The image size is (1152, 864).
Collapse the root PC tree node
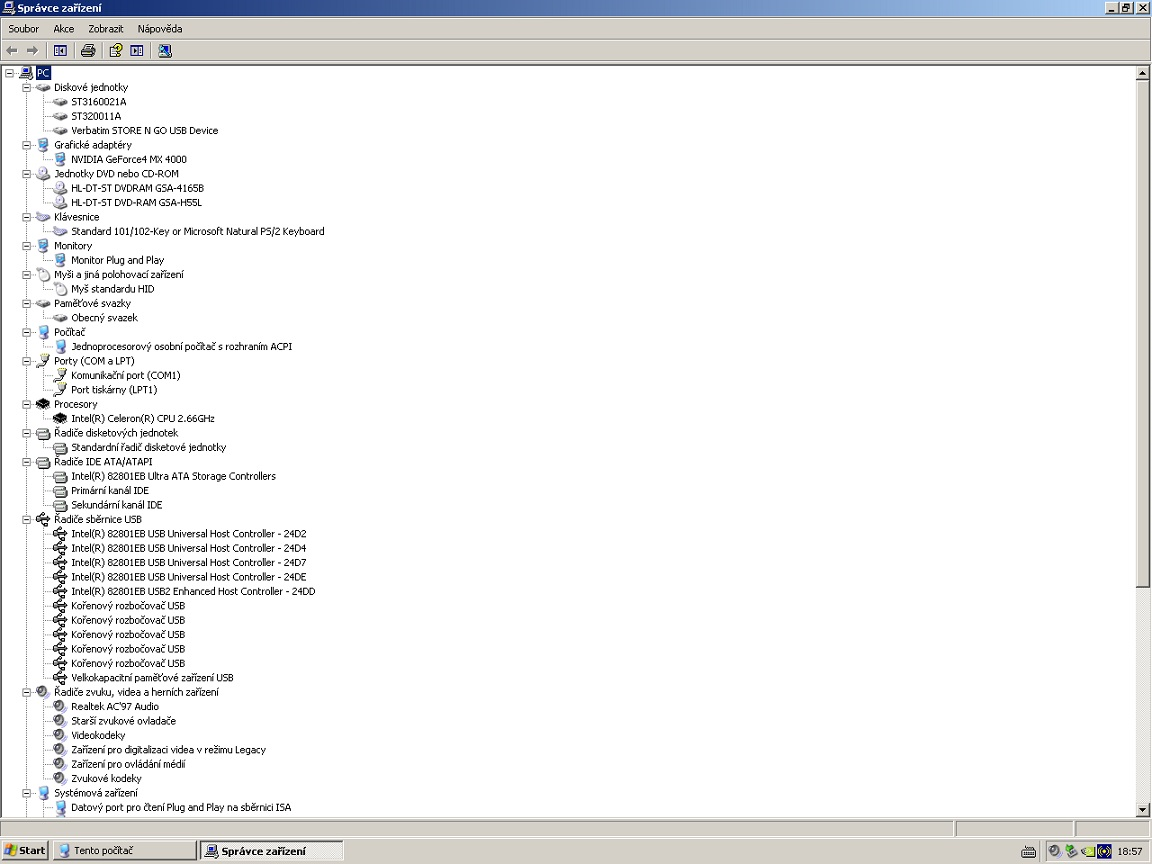tap(9, 73)
